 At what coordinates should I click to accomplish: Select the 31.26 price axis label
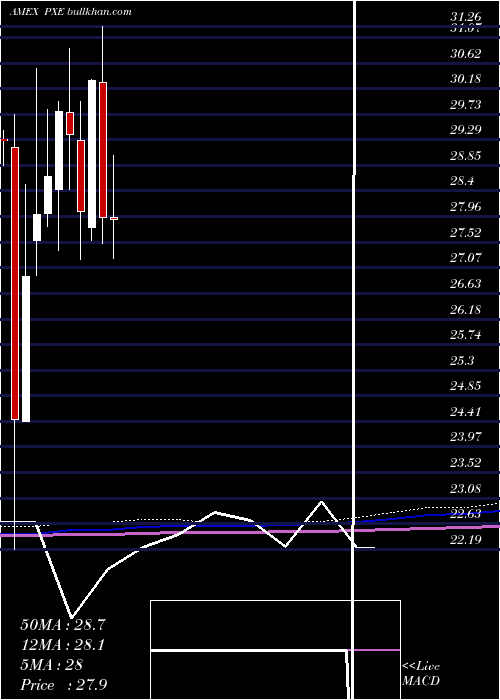[x=466, y=17]
